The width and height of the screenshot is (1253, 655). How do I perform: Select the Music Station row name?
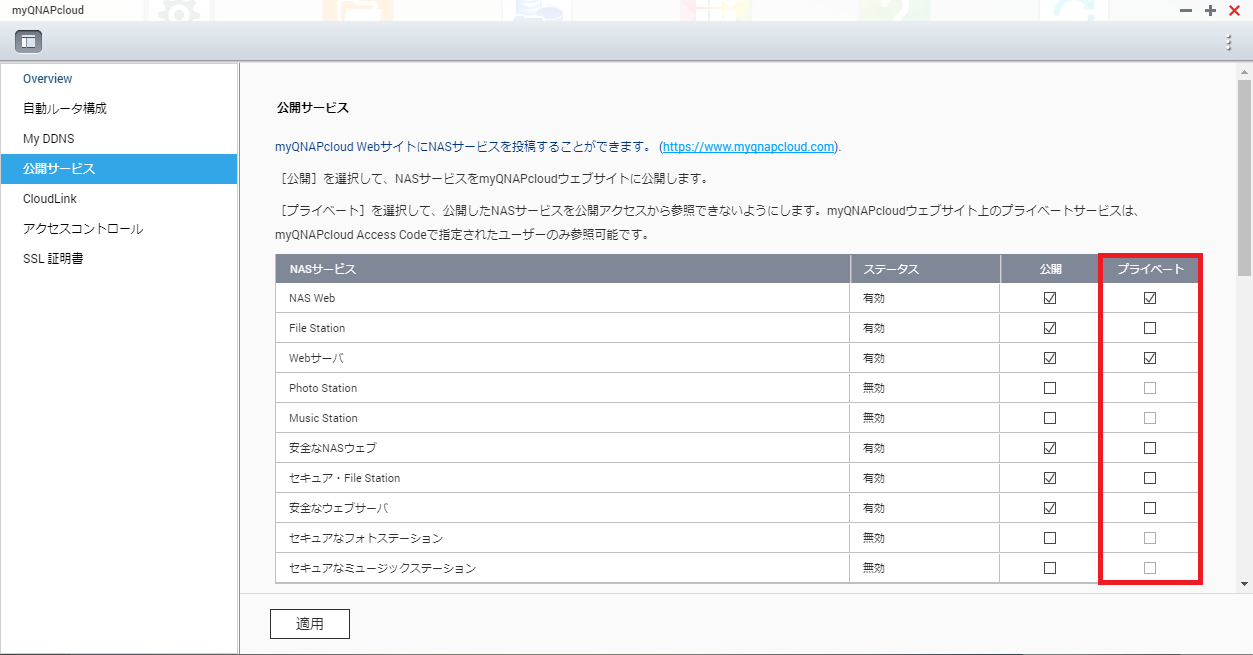323,418
